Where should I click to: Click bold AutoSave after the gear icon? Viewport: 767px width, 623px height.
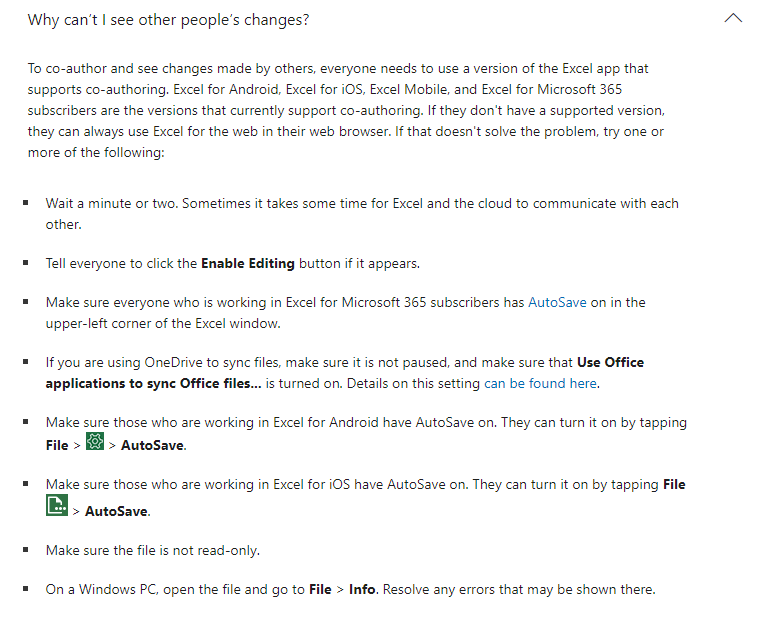(x=152, y=445)
